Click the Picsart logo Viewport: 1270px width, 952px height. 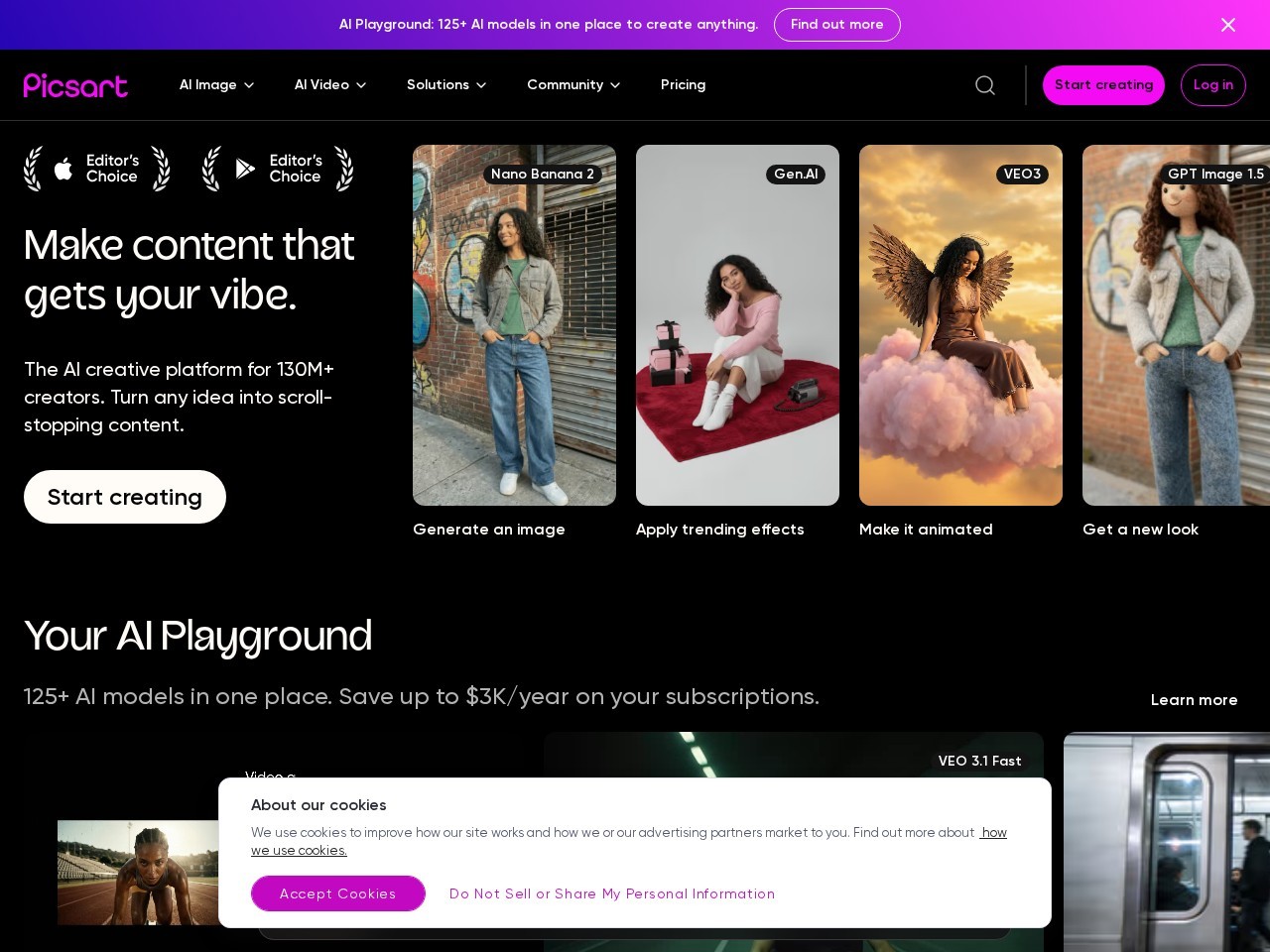tap(75, 85)
